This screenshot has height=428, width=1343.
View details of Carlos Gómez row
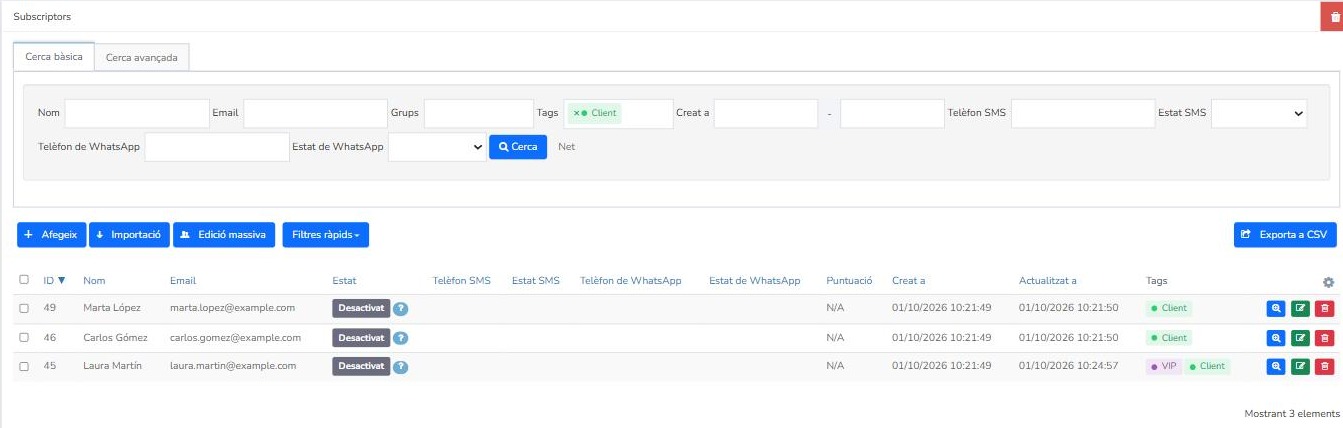(1275, 338)
